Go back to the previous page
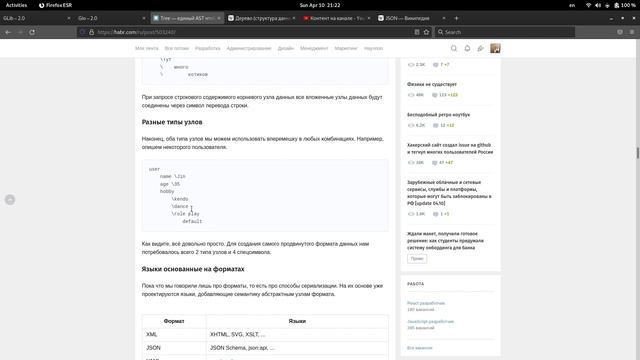This screenshot has height=360, width=640. click(8, 32)
